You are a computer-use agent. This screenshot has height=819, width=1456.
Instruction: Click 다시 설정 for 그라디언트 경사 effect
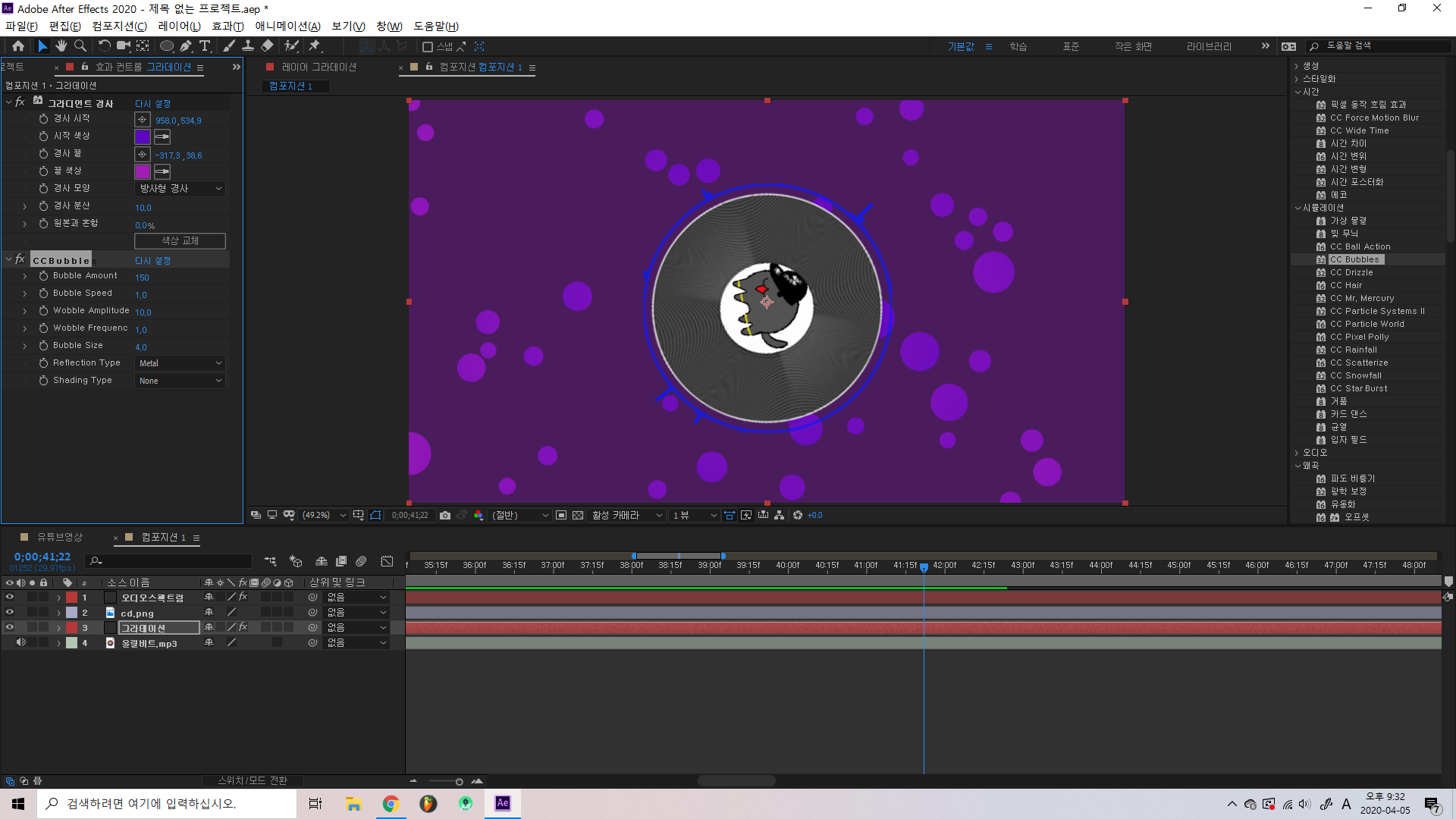pos(152,103)
